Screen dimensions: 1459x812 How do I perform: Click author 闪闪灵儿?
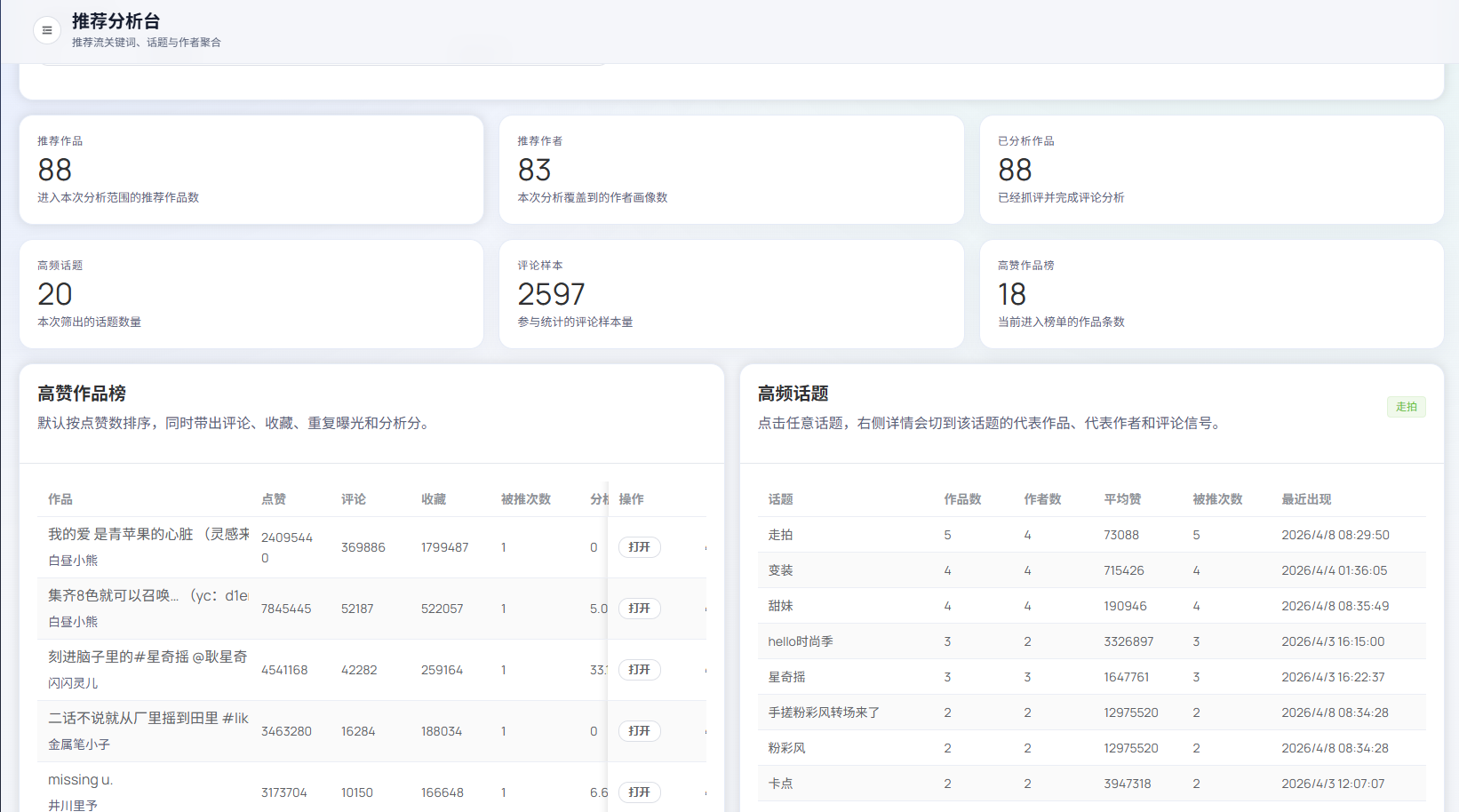pos(73,683)
